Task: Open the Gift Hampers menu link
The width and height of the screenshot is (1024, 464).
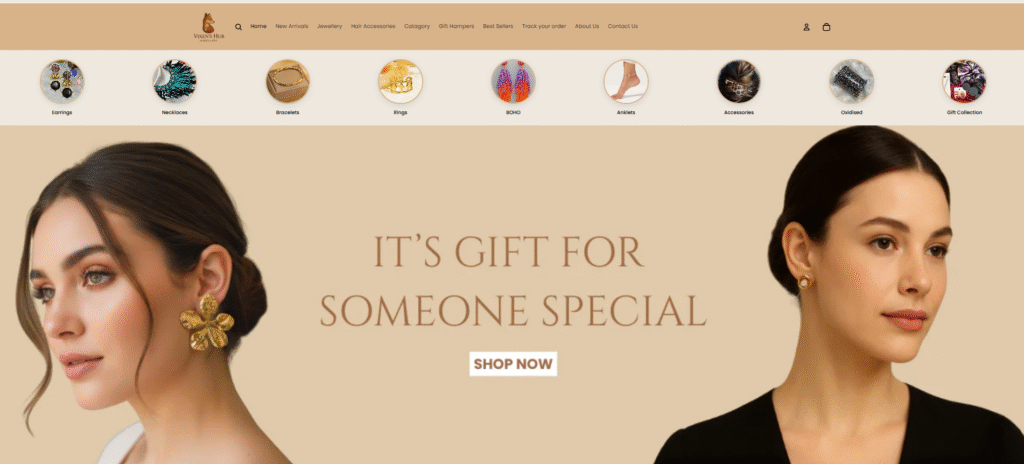Action: point(456,27)
